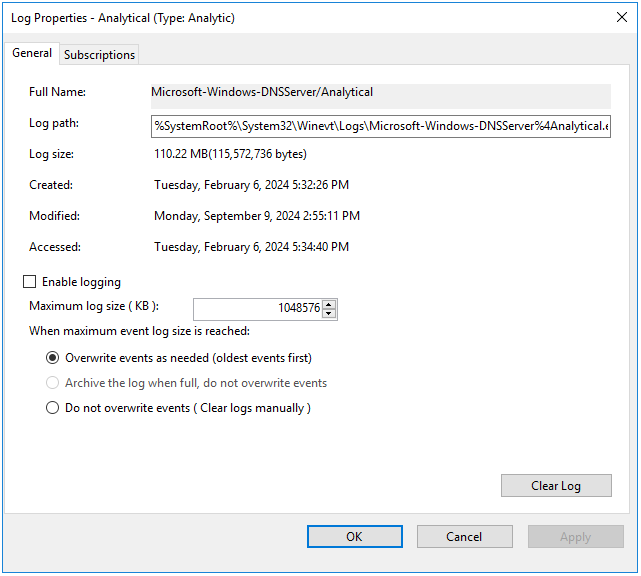Image resolution: width=641 pixels, height=576 pixels.
Task: Click inside the Log path text box
Action: click(x=379, y=125)
